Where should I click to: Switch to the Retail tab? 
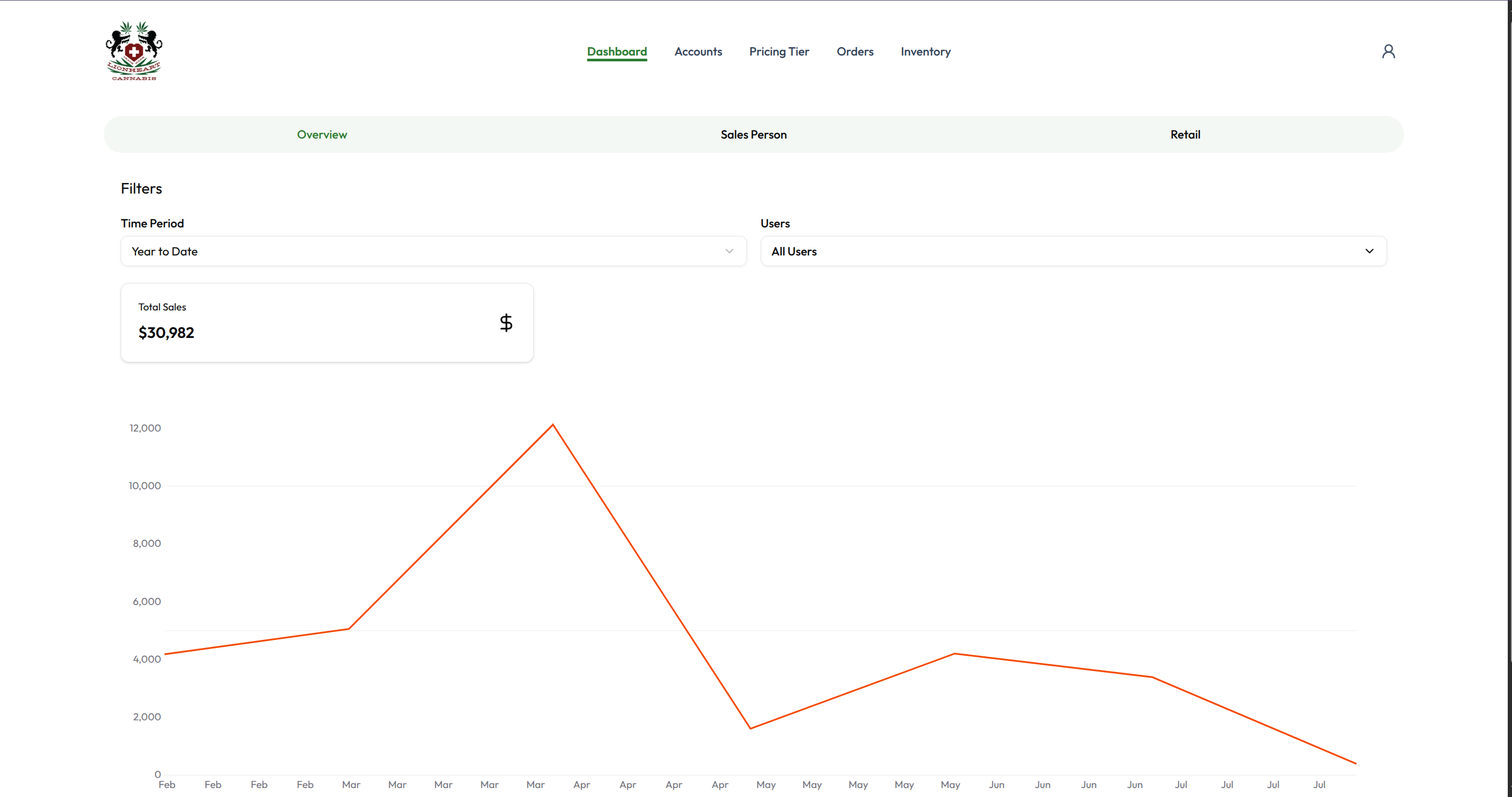(1185, 134)
